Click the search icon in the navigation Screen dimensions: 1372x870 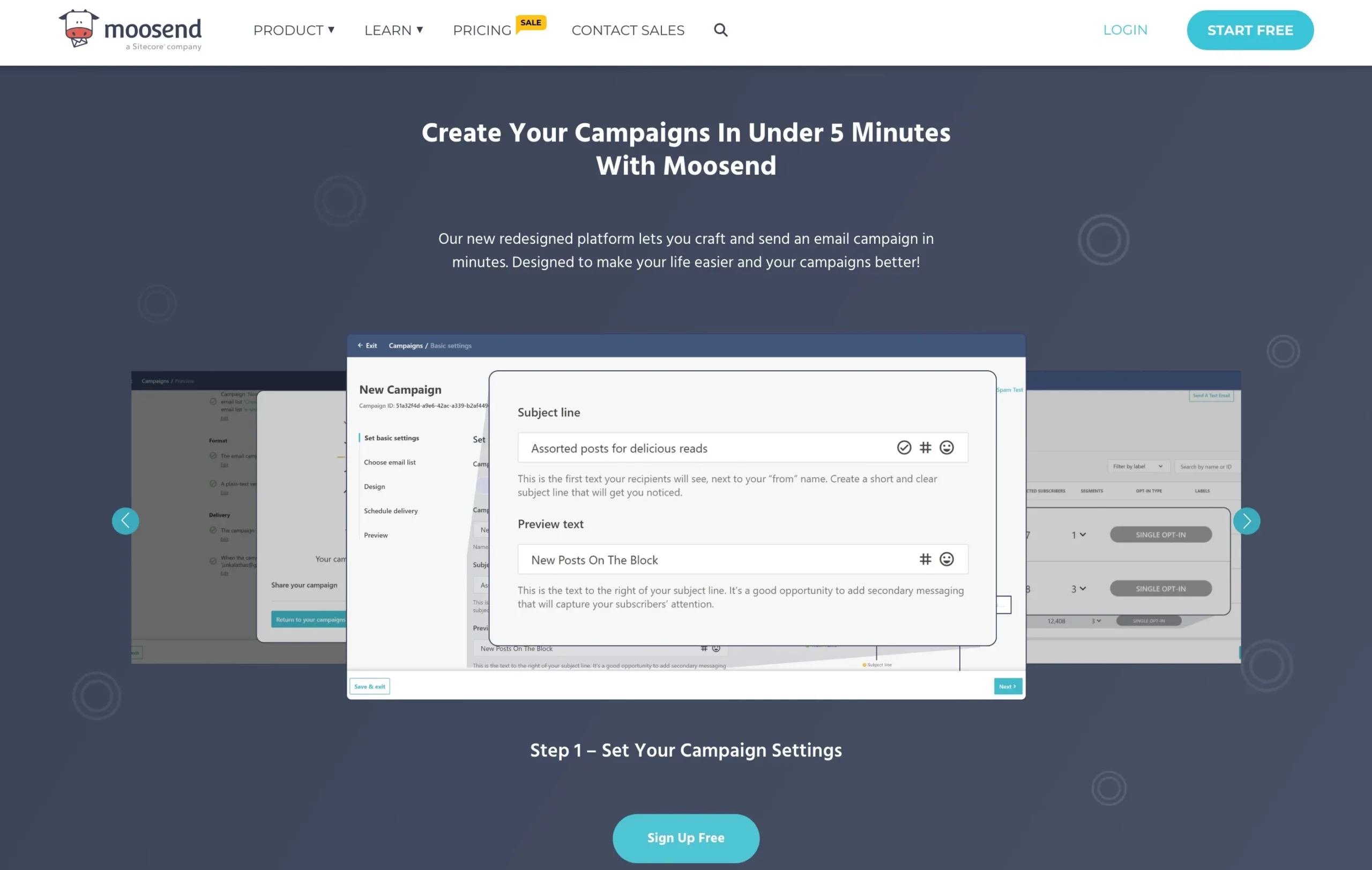click(720, 30)
